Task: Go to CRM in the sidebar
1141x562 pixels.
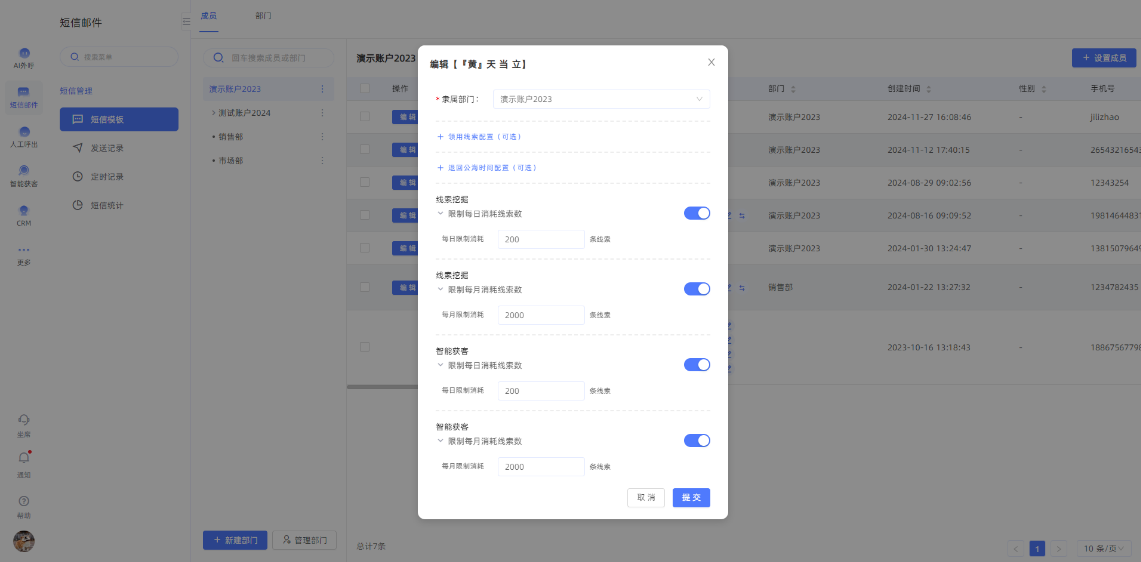Action: pos(24,213)
